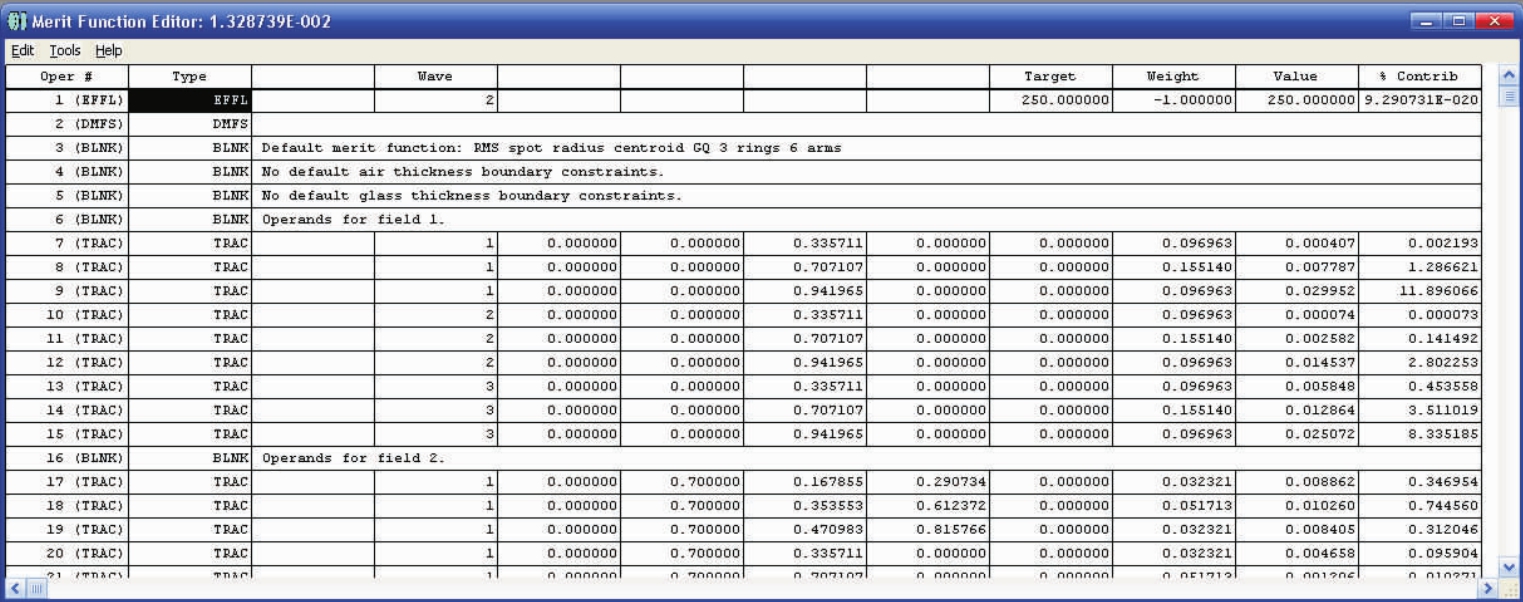Click the % Contrib cell 9.290731E-020

click(1419, 99)
